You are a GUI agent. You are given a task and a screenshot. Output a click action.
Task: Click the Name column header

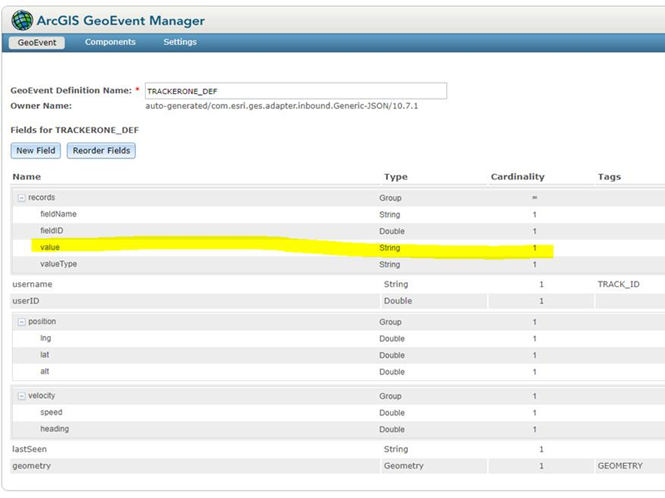click(27, 177)
